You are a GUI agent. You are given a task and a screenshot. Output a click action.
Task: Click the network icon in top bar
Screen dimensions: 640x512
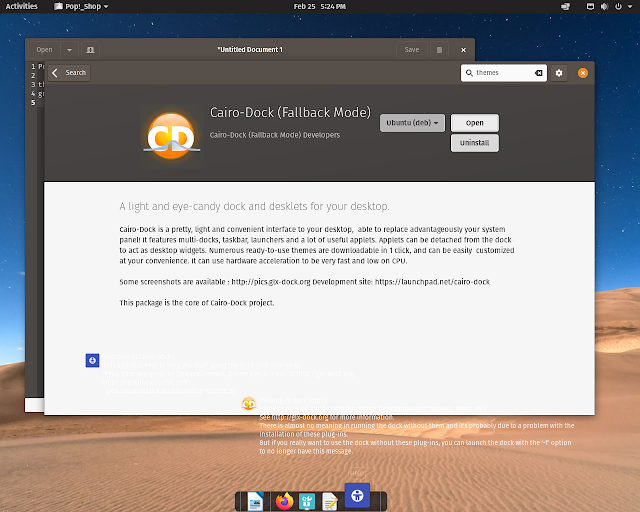(x=590, y=6)
